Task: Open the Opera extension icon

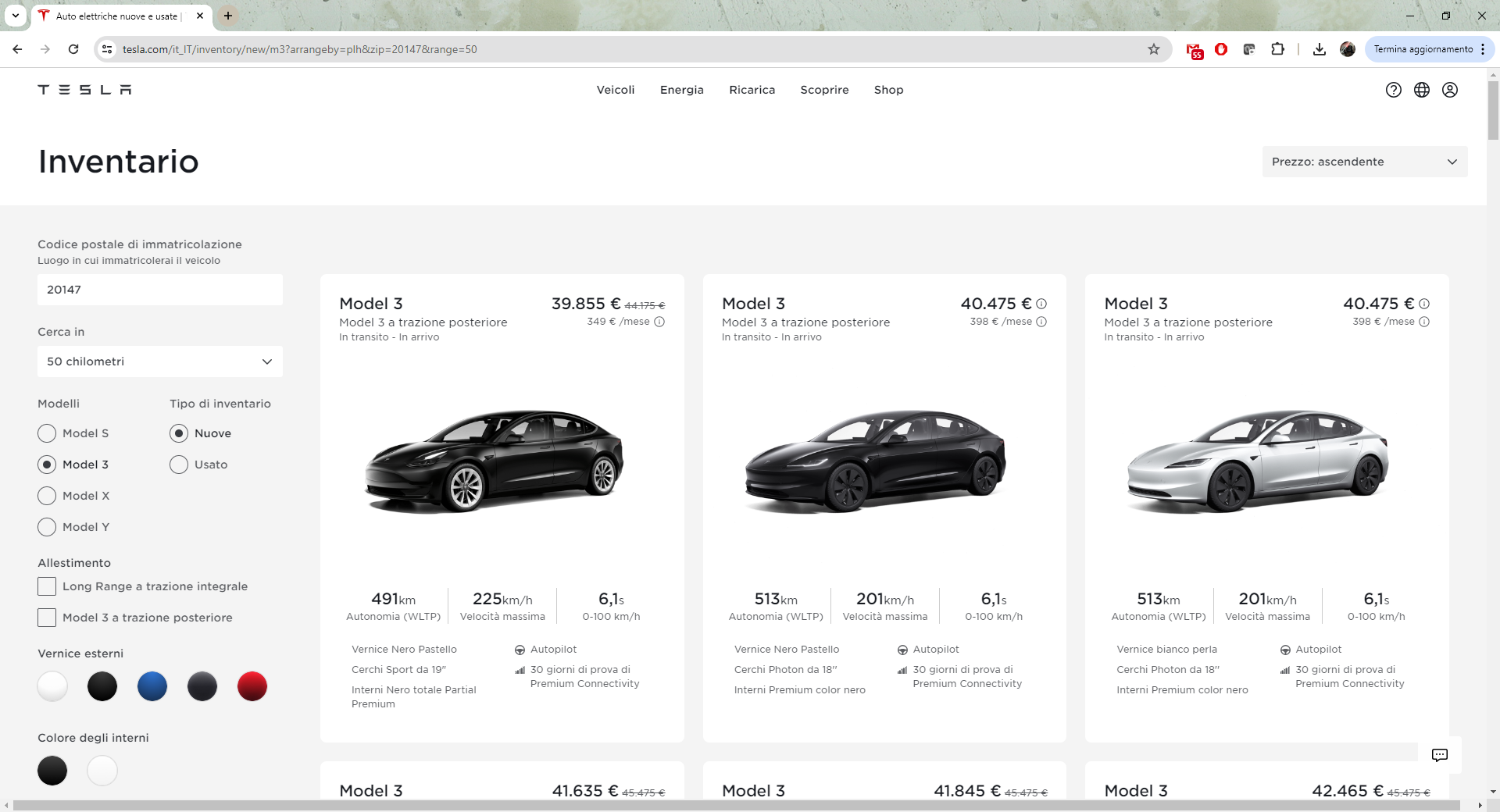Action: [1221, 49]
